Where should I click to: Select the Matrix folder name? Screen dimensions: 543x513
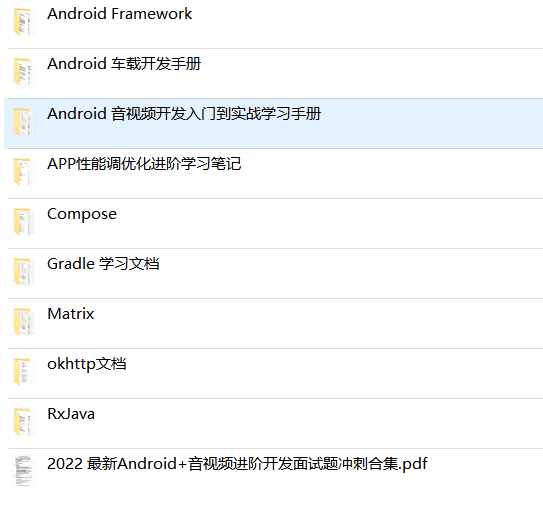tap(71, 314)
